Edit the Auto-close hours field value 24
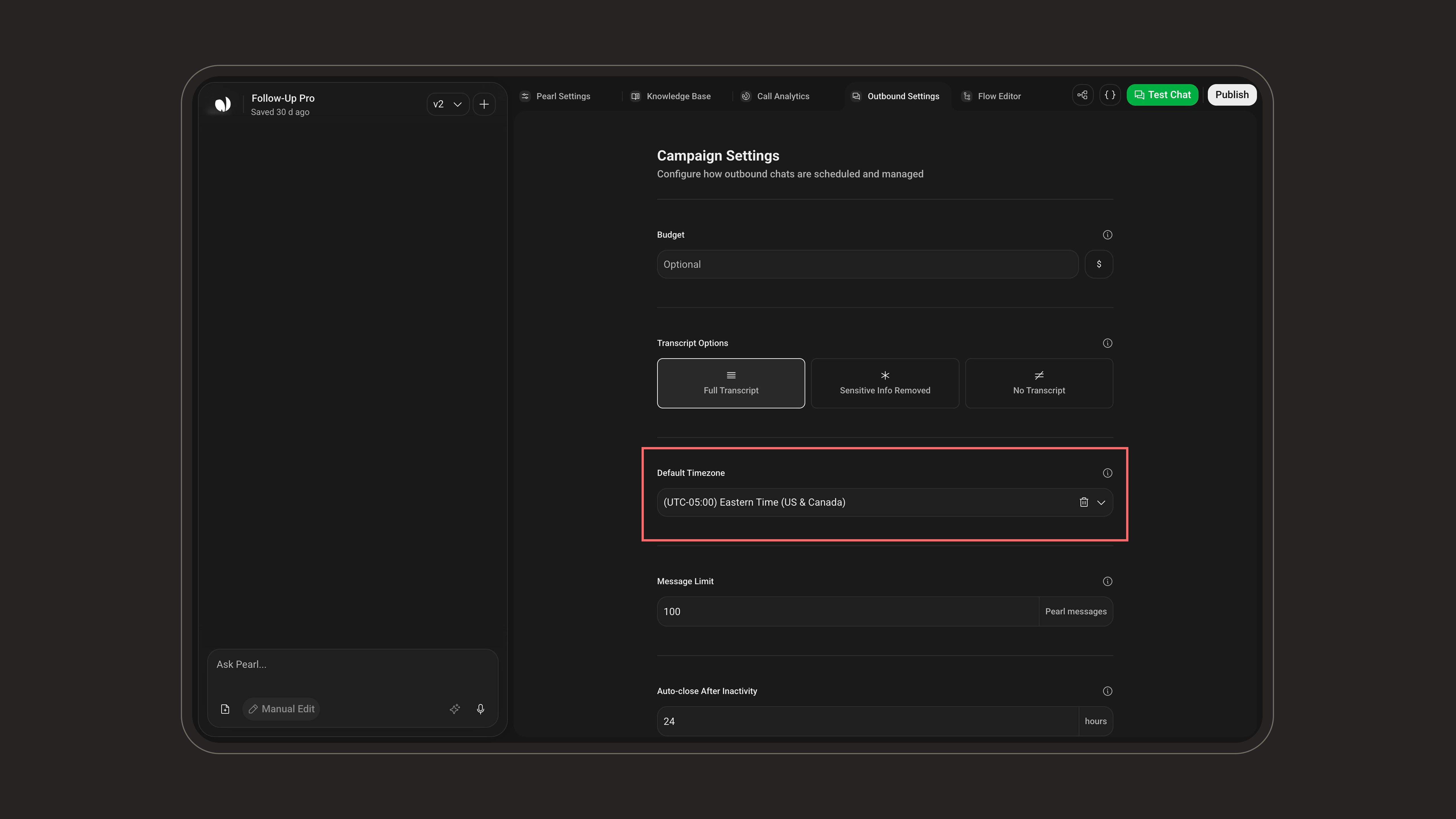Screen dimensions: 1456x819 868,721
